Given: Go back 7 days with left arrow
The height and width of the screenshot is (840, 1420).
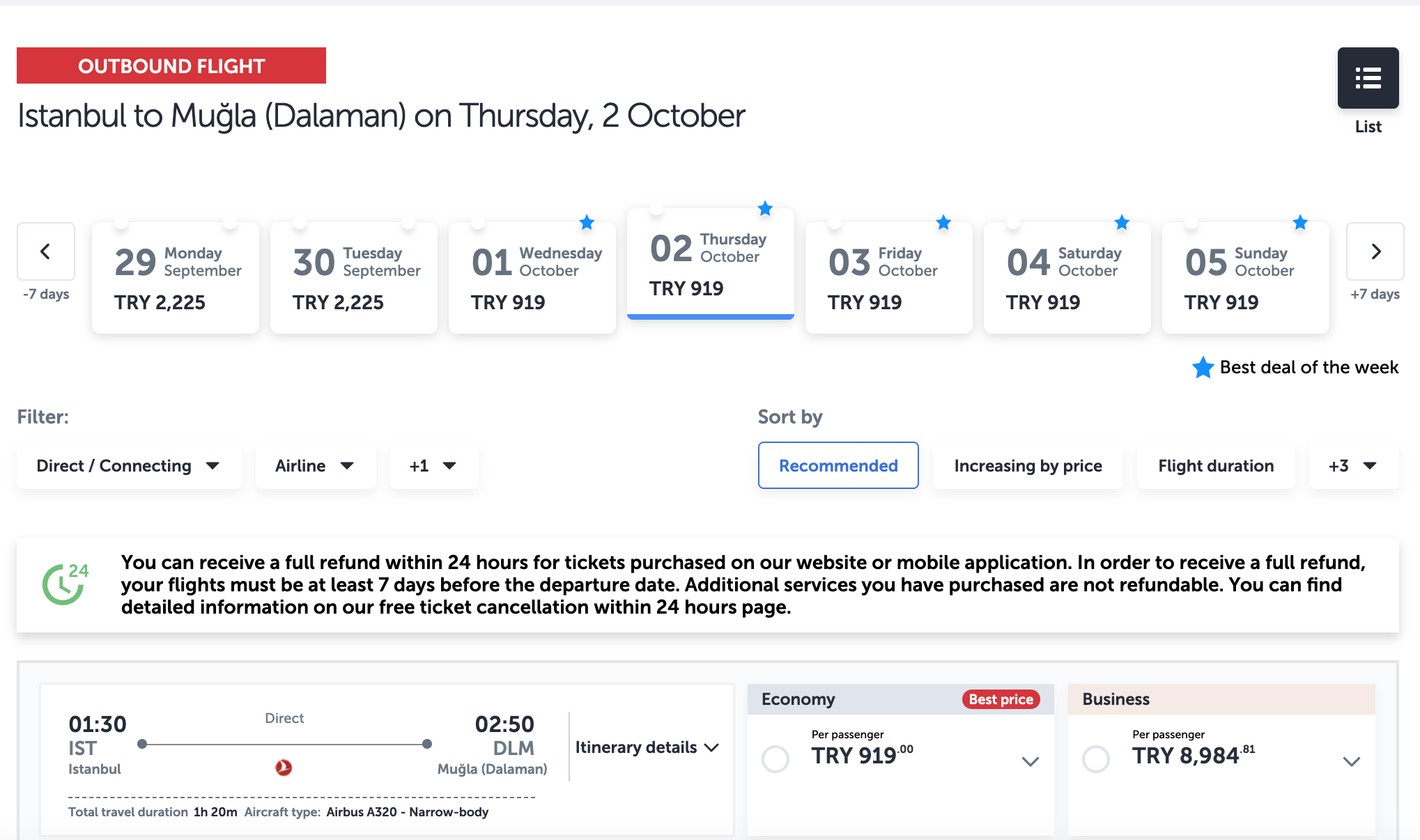Looking at the screenshot, I should tap(46, 251).
